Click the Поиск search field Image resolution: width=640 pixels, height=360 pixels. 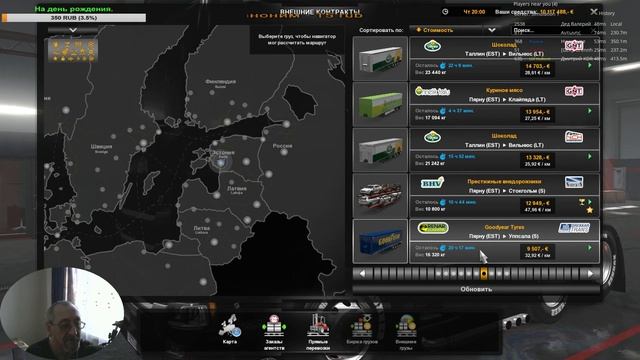click(552, 30)
